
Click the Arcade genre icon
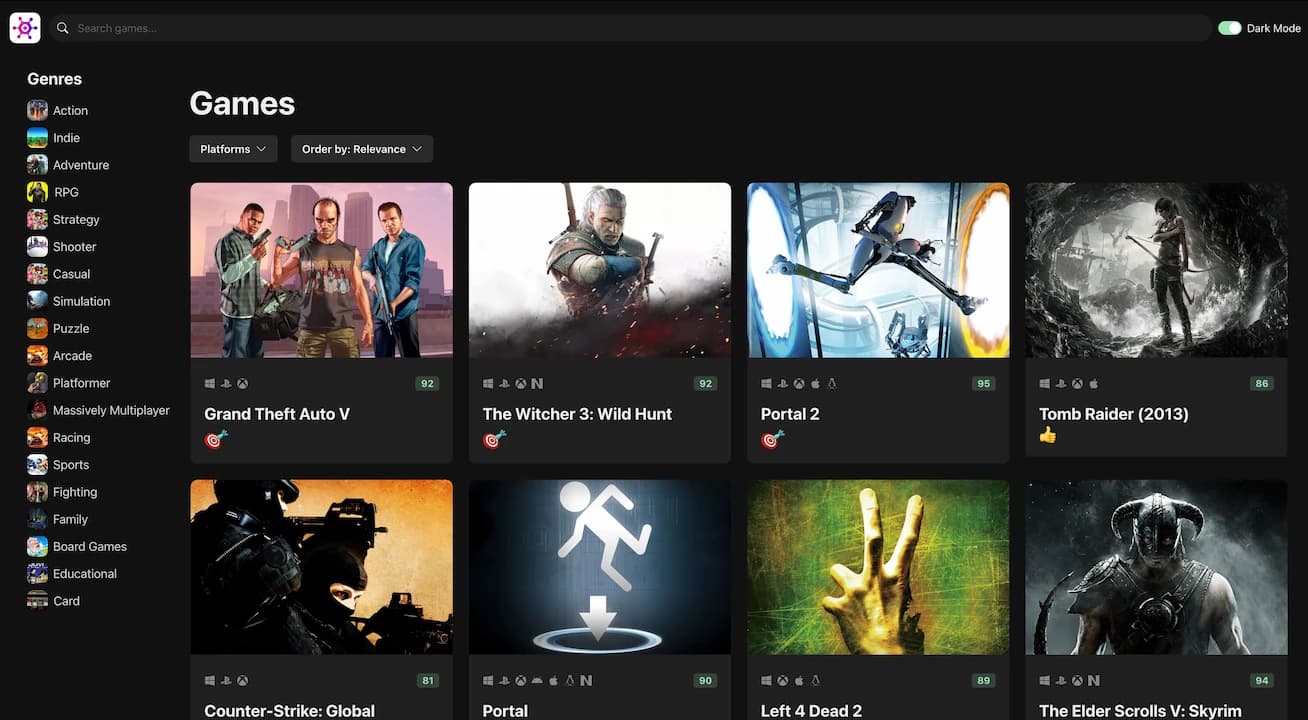pos(37,356)
